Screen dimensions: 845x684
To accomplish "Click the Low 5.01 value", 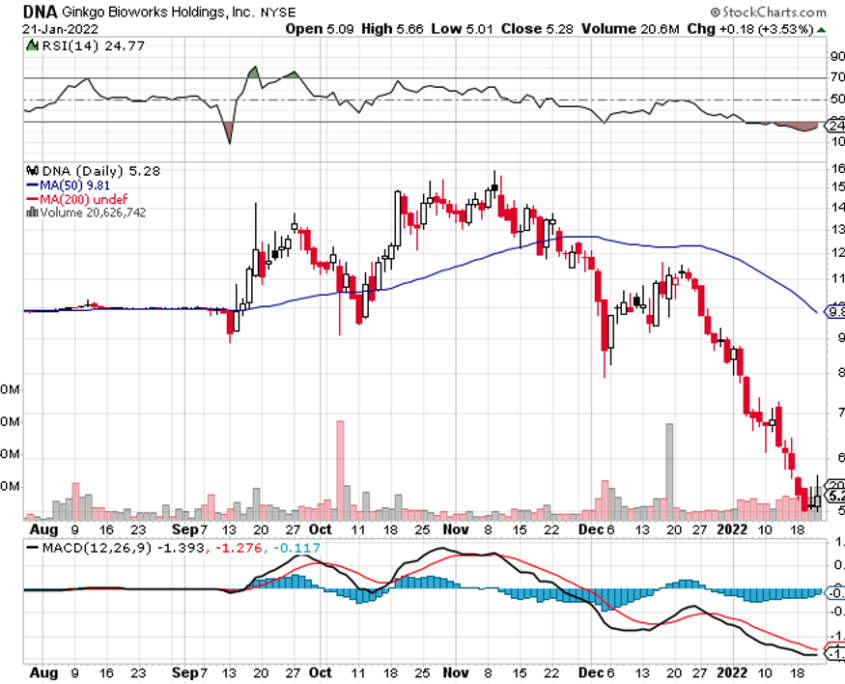I will click(462, 29).
